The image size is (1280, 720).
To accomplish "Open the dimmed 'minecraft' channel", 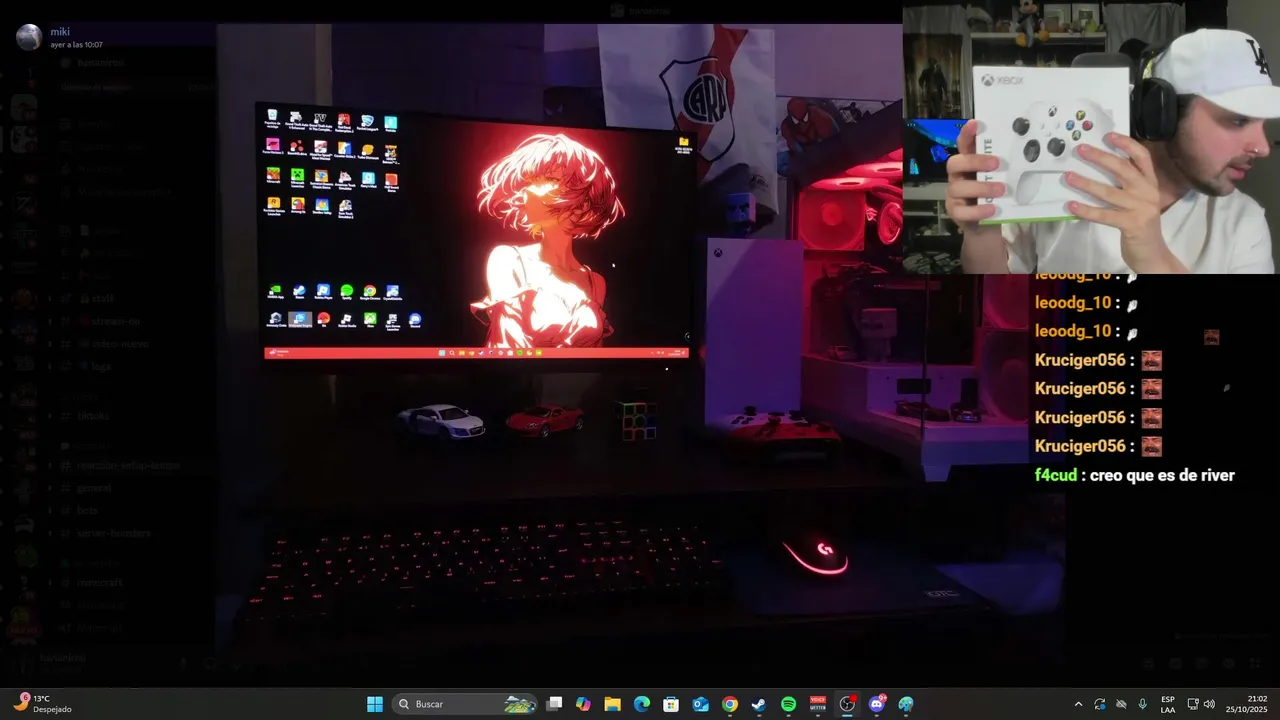I will click(x=99, y=582).
